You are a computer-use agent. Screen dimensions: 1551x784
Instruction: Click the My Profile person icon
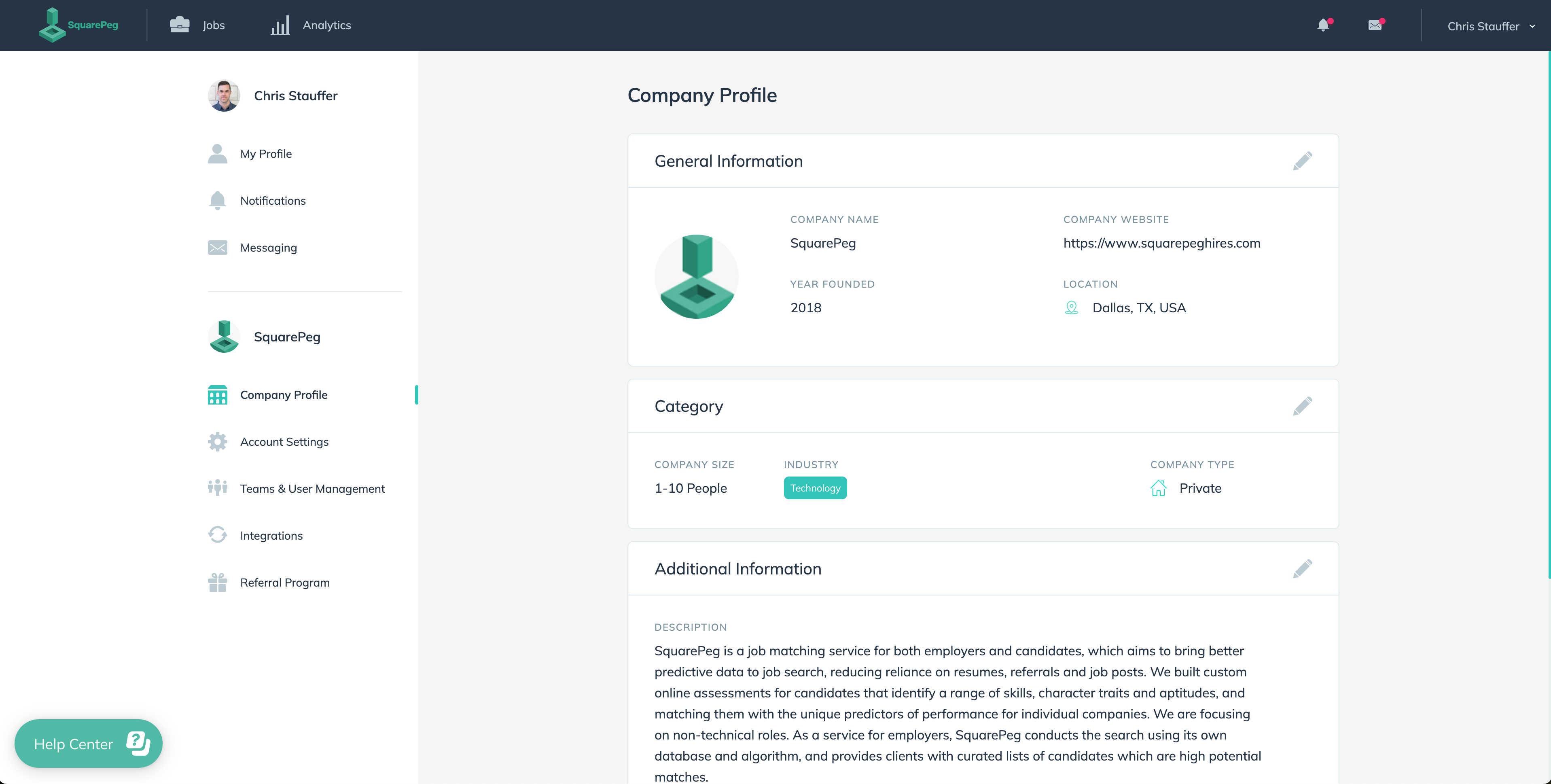click(217, 154)
